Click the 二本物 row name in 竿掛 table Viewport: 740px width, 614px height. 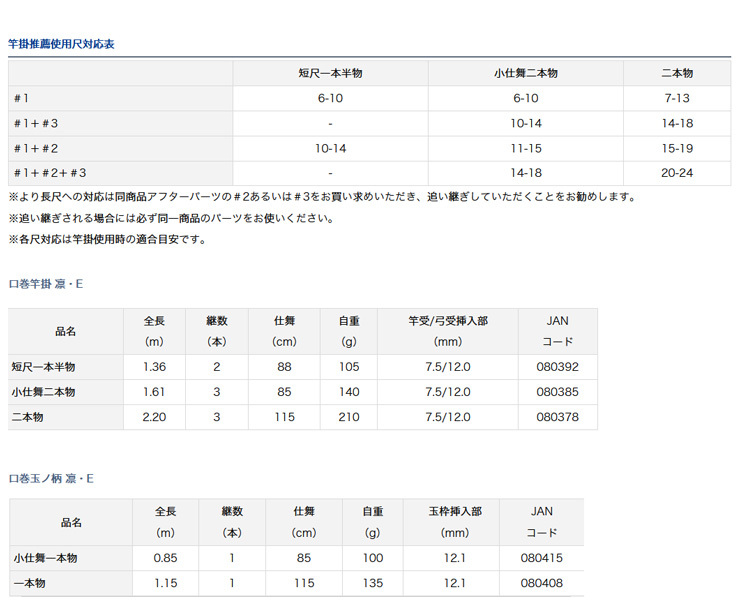tap(27, 417)
